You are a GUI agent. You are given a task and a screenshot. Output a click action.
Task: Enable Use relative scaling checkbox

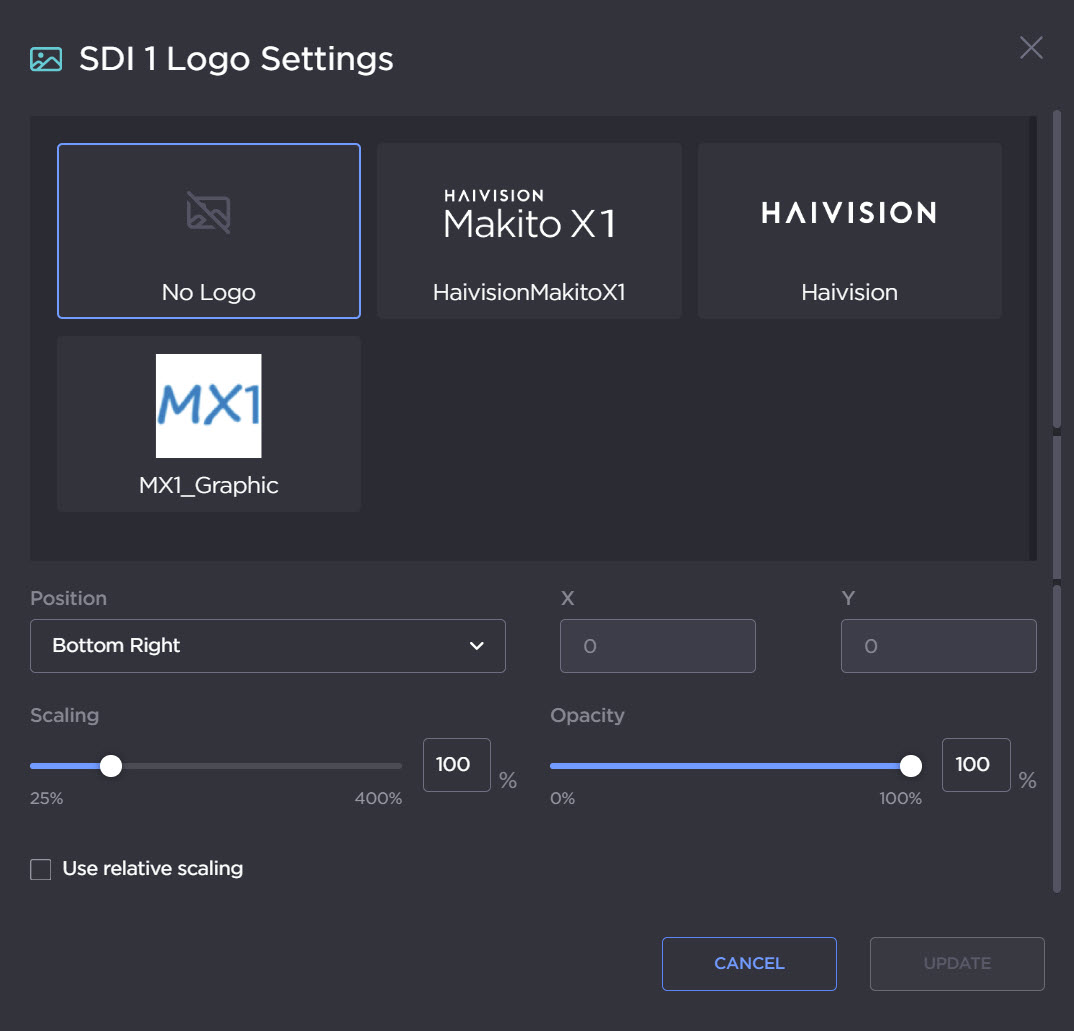tap(41, 869)
